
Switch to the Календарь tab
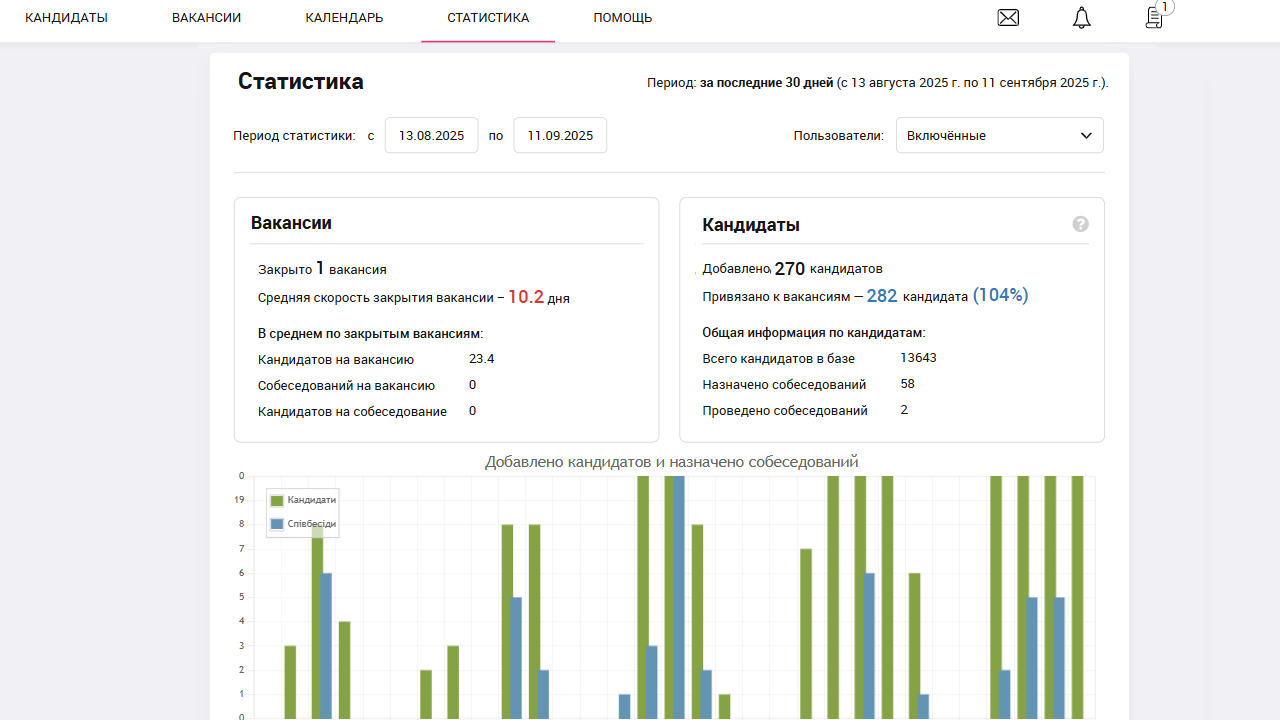click(x=344, y=18)
